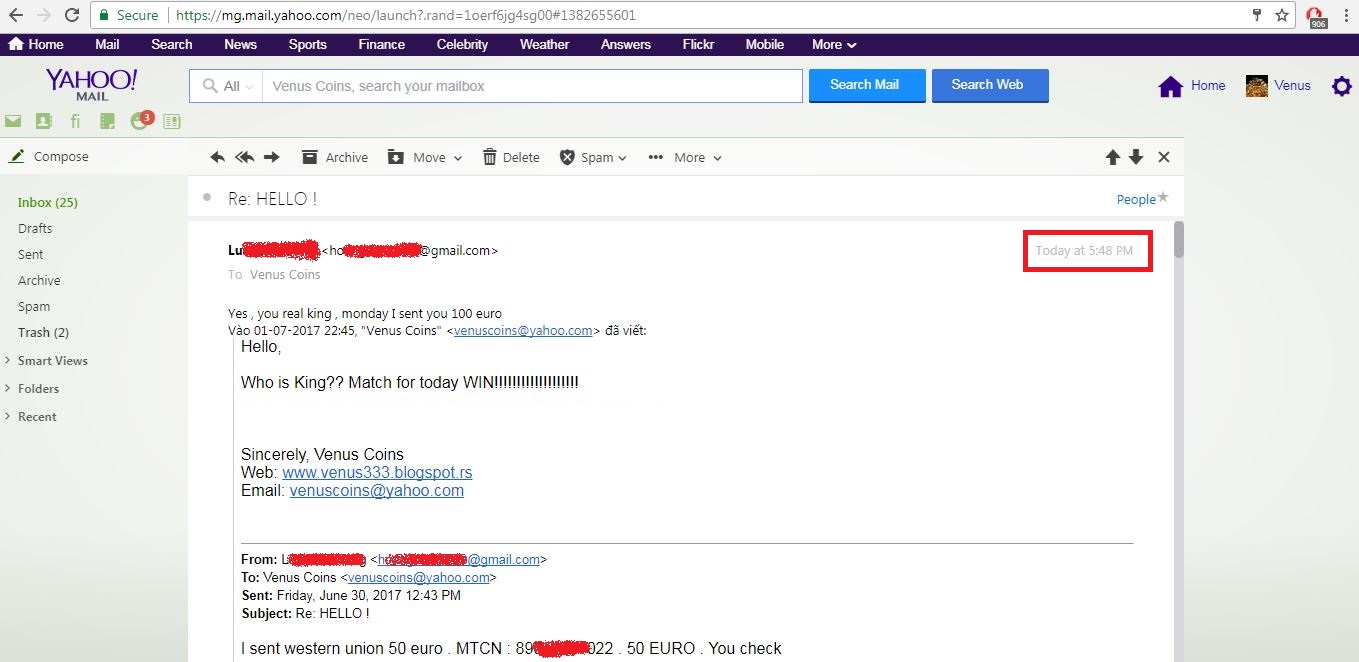The image size is (1359, 662).
Task: Open the Move dropdown
Action: pos(425,157)
